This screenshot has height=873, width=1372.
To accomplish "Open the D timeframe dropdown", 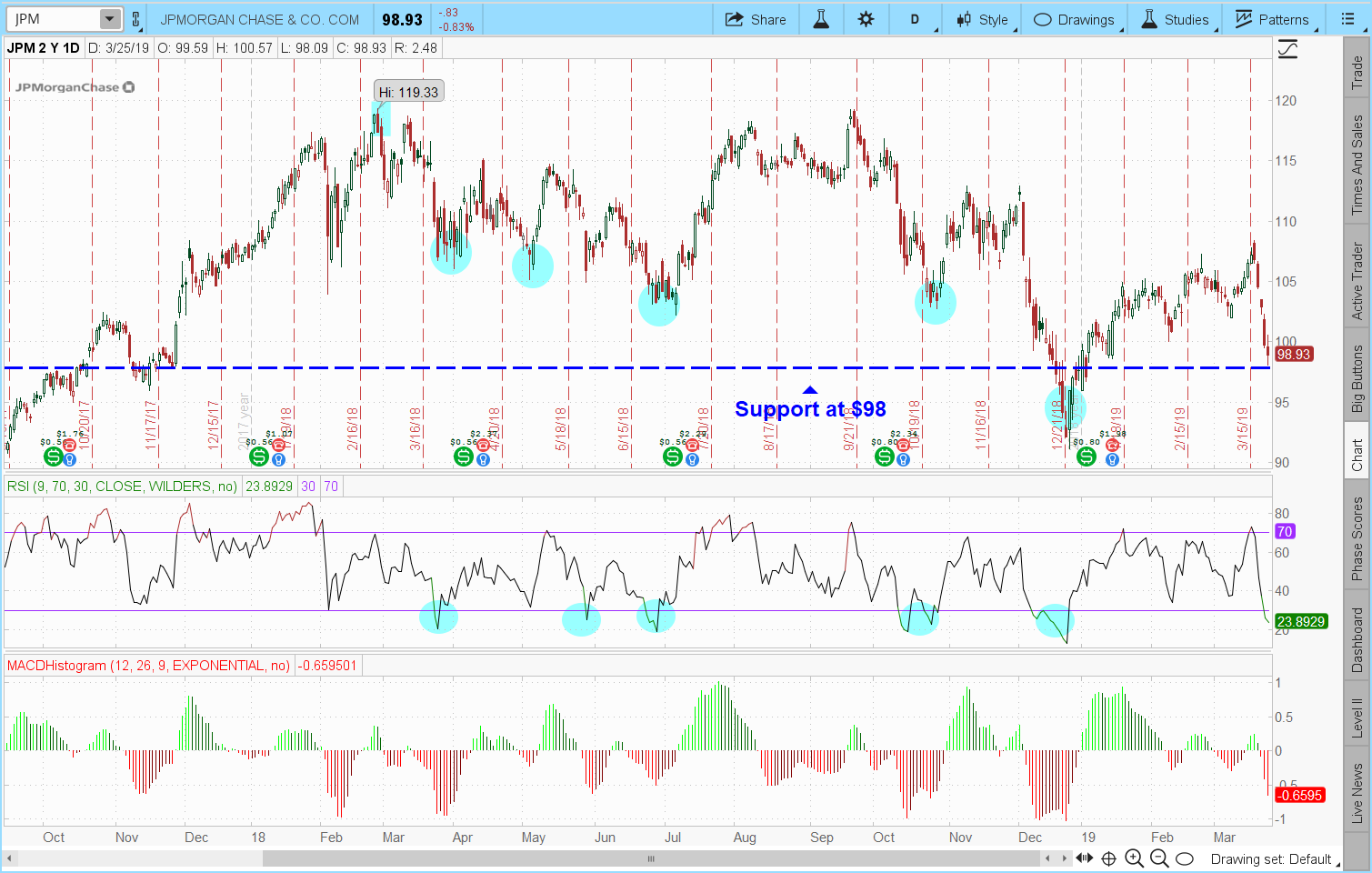I will pyautogui.click(x=915, y=19).
